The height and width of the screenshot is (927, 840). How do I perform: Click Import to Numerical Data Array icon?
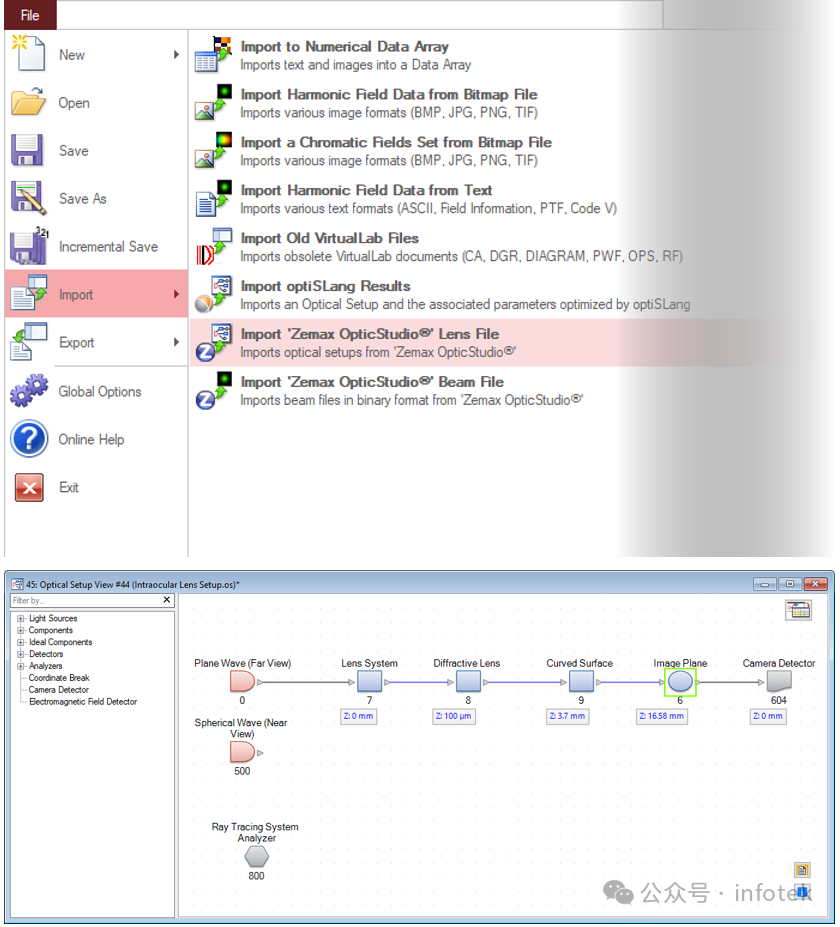pyautogui.click(x=213, y=54)
